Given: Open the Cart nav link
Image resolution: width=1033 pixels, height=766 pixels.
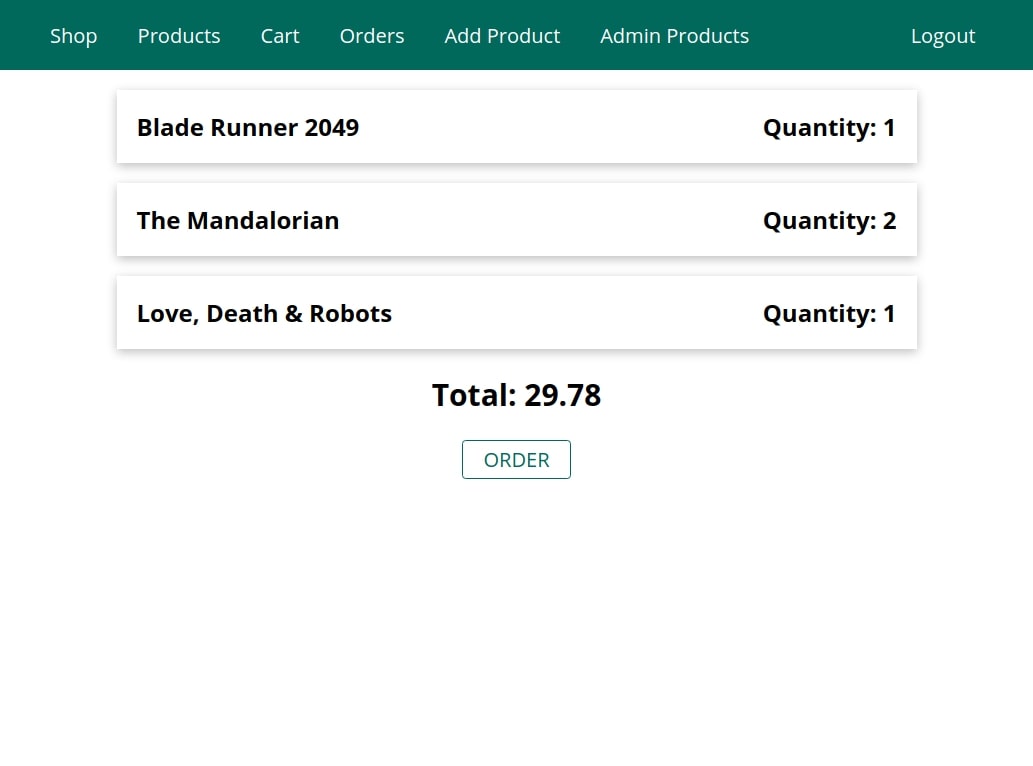Looking at the screenshot, I should 280,36.
